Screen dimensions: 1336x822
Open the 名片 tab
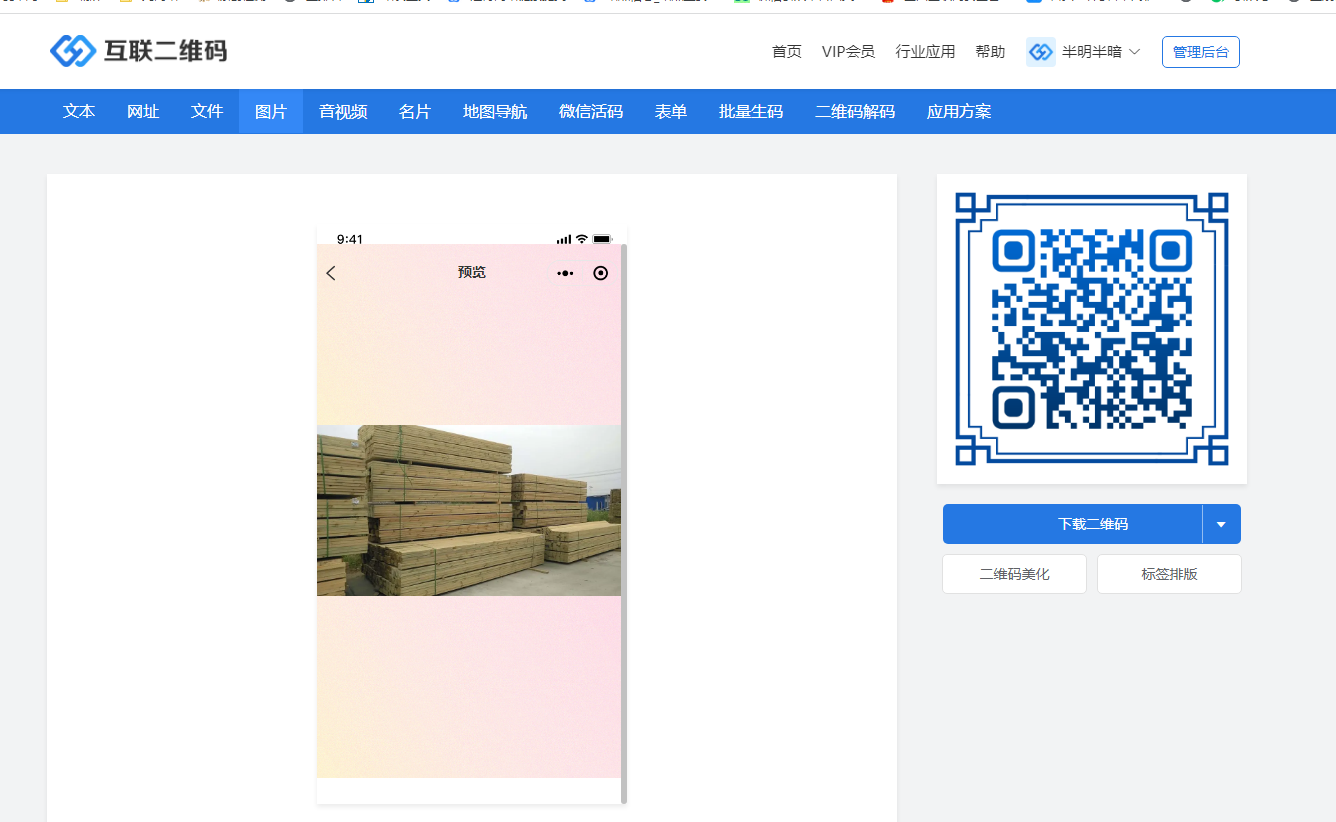pyautogui.click(x=415, y=111)
